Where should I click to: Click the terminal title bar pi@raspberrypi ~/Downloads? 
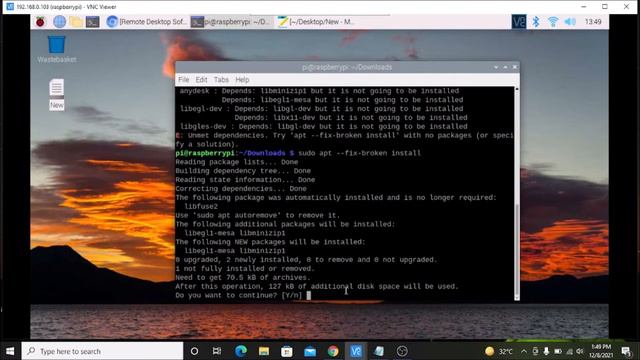[347, 67]
